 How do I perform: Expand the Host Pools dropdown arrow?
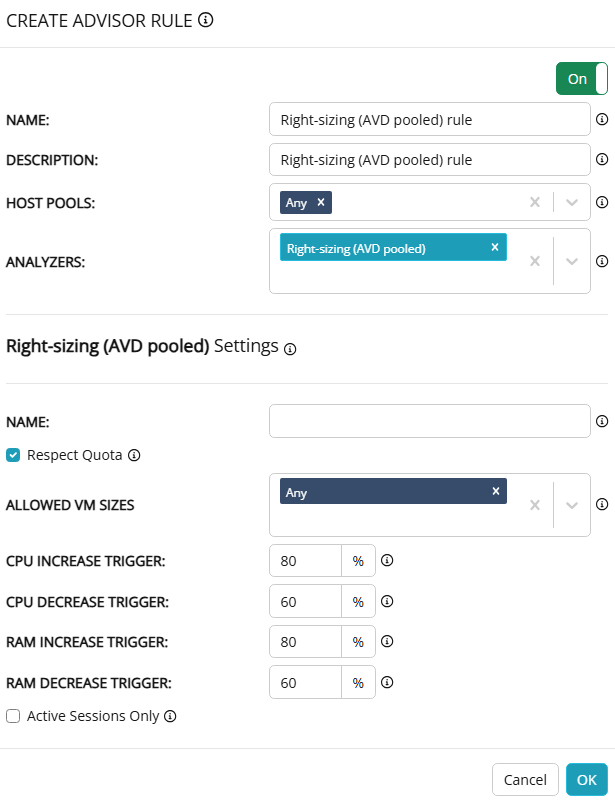[x=572, y=202]
